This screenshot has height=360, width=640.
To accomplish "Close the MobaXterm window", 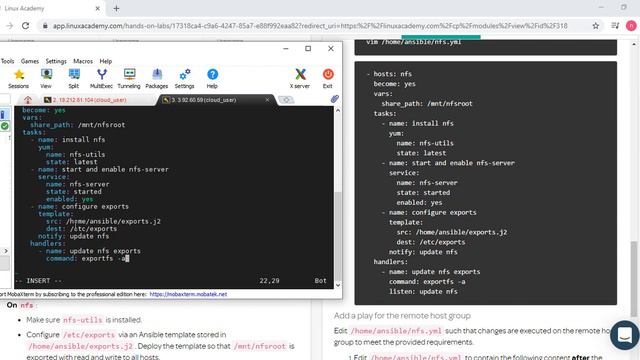I will click(331, 49).
